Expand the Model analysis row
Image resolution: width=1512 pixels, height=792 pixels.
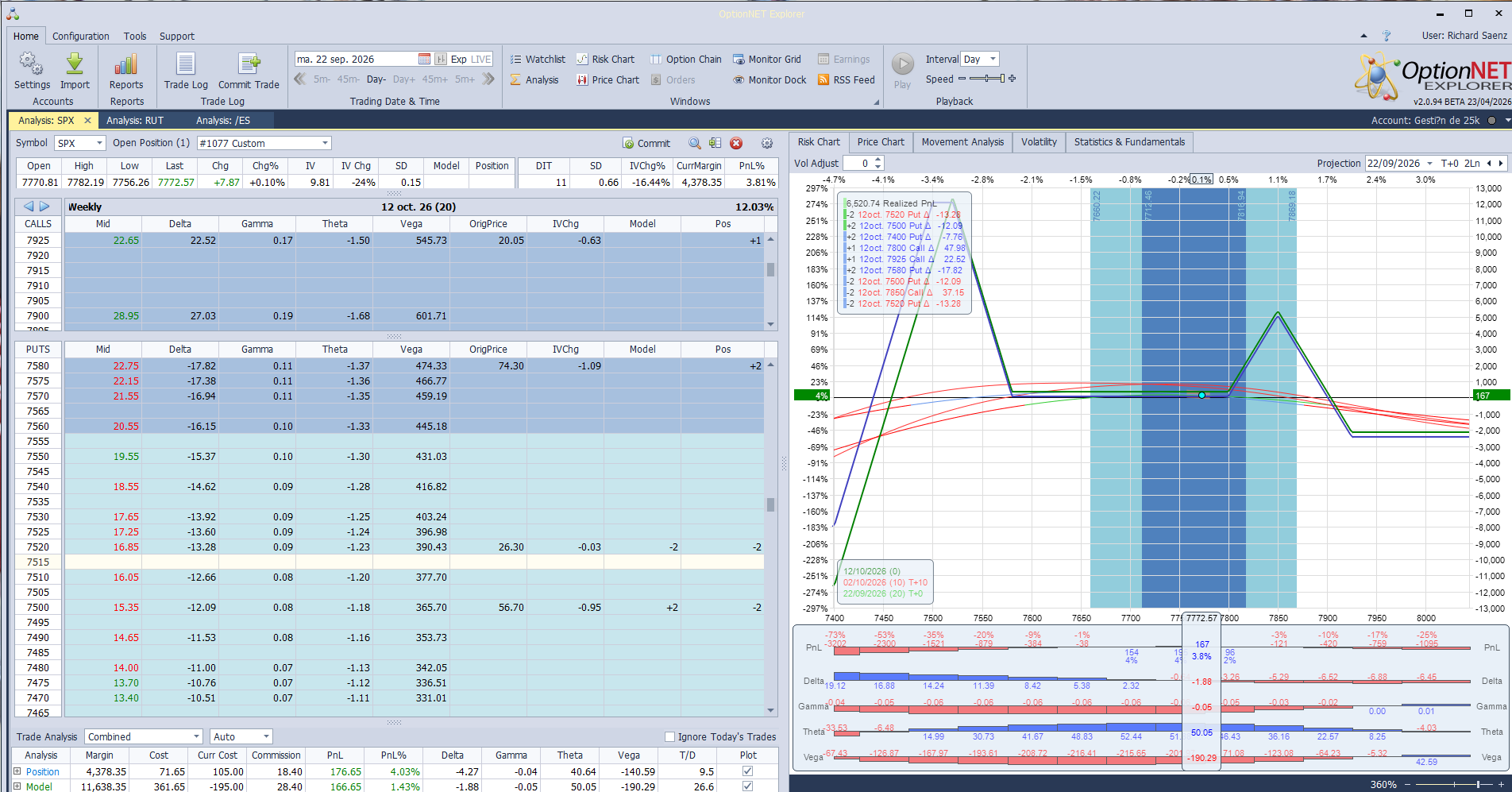coord(17,786)
